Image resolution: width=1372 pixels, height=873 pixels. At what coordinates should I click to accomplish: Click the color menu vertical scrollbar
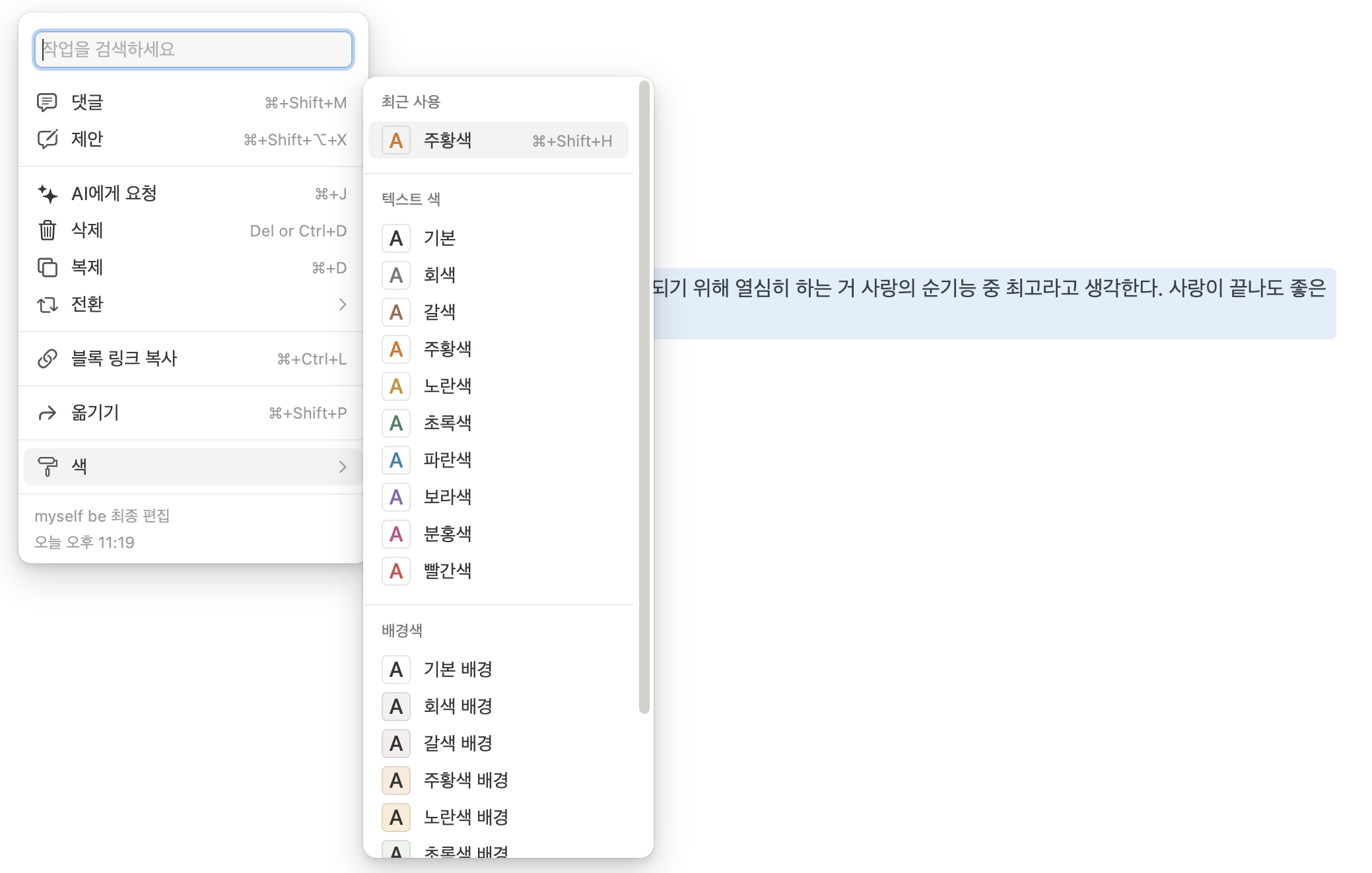point(644,396)
